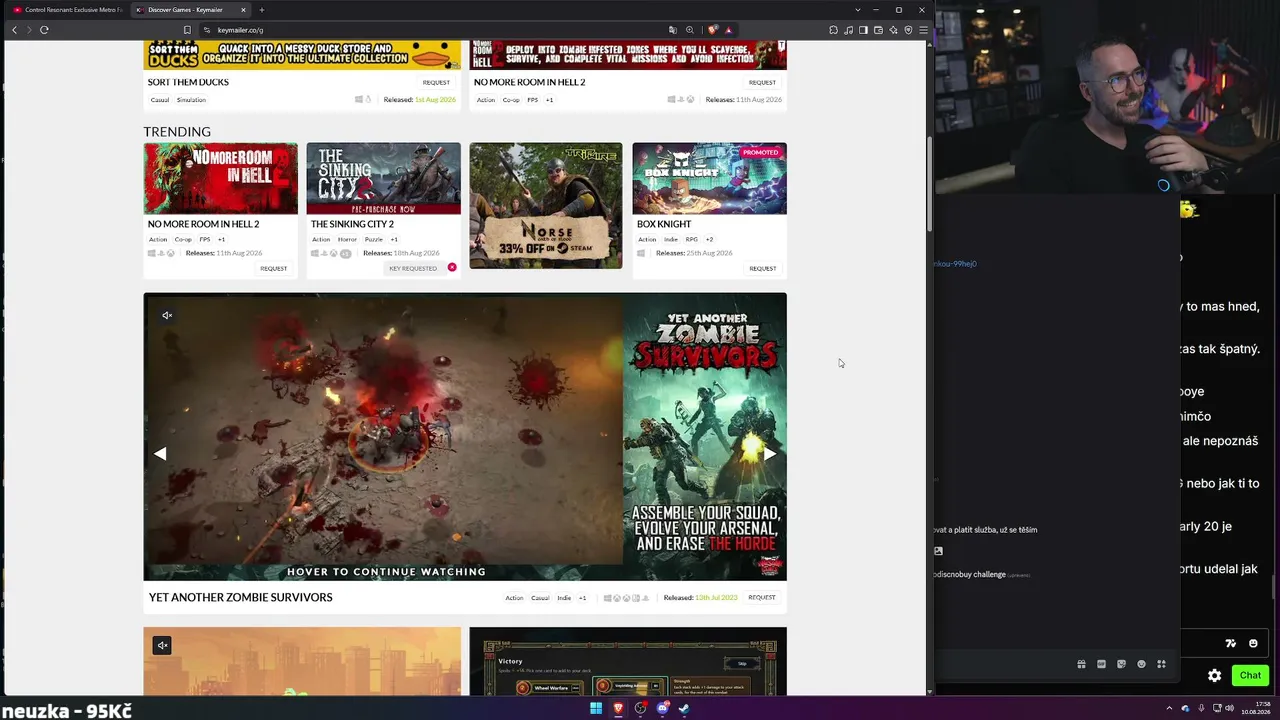Image resolution: width=1280 pixels, height=720 pixels.
Task: Bookmark this page using the bookmark icon
Action: (187, 30)
